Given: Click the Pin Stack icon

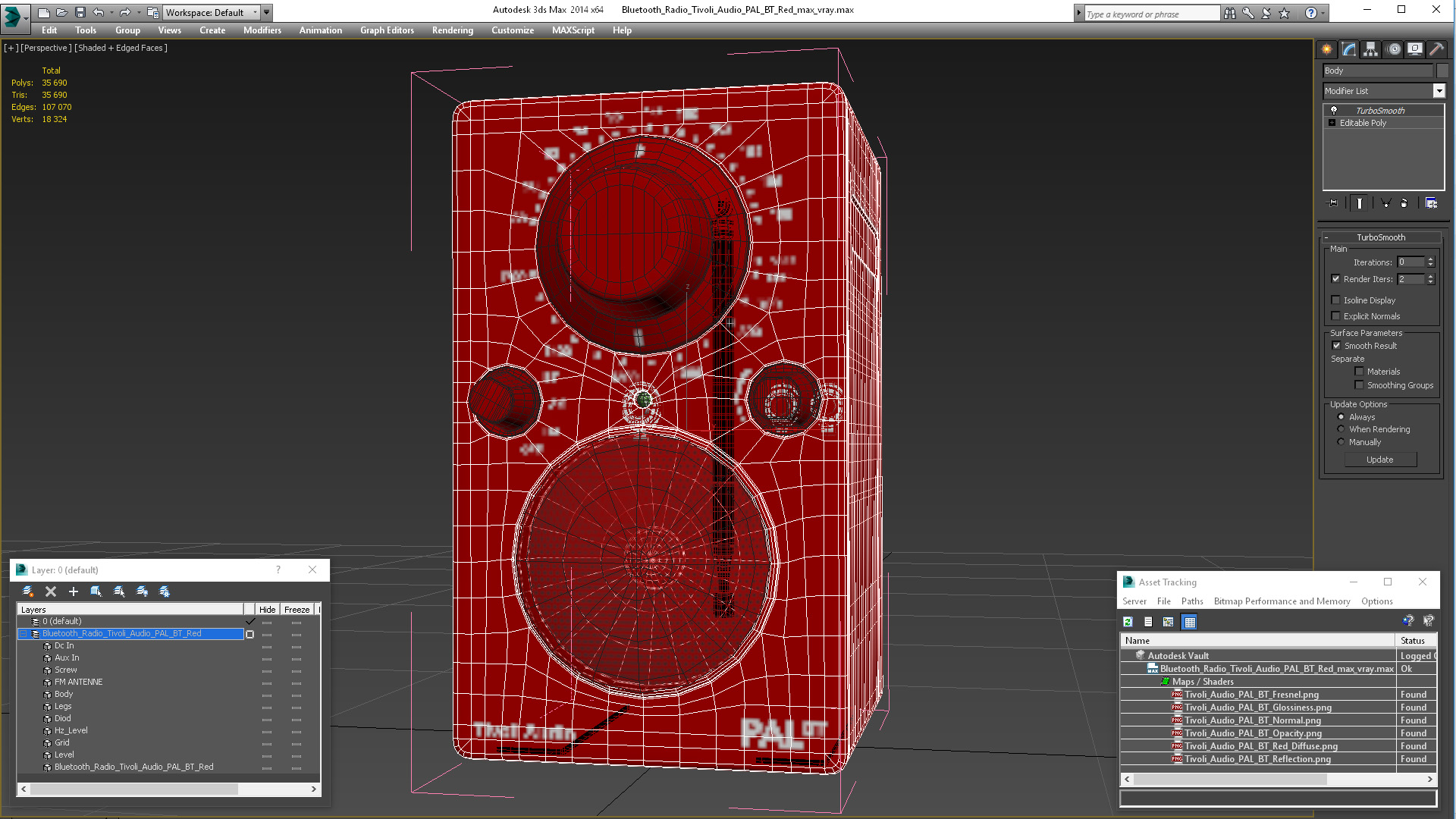Looking at the screenshot, I should 1333,203.
